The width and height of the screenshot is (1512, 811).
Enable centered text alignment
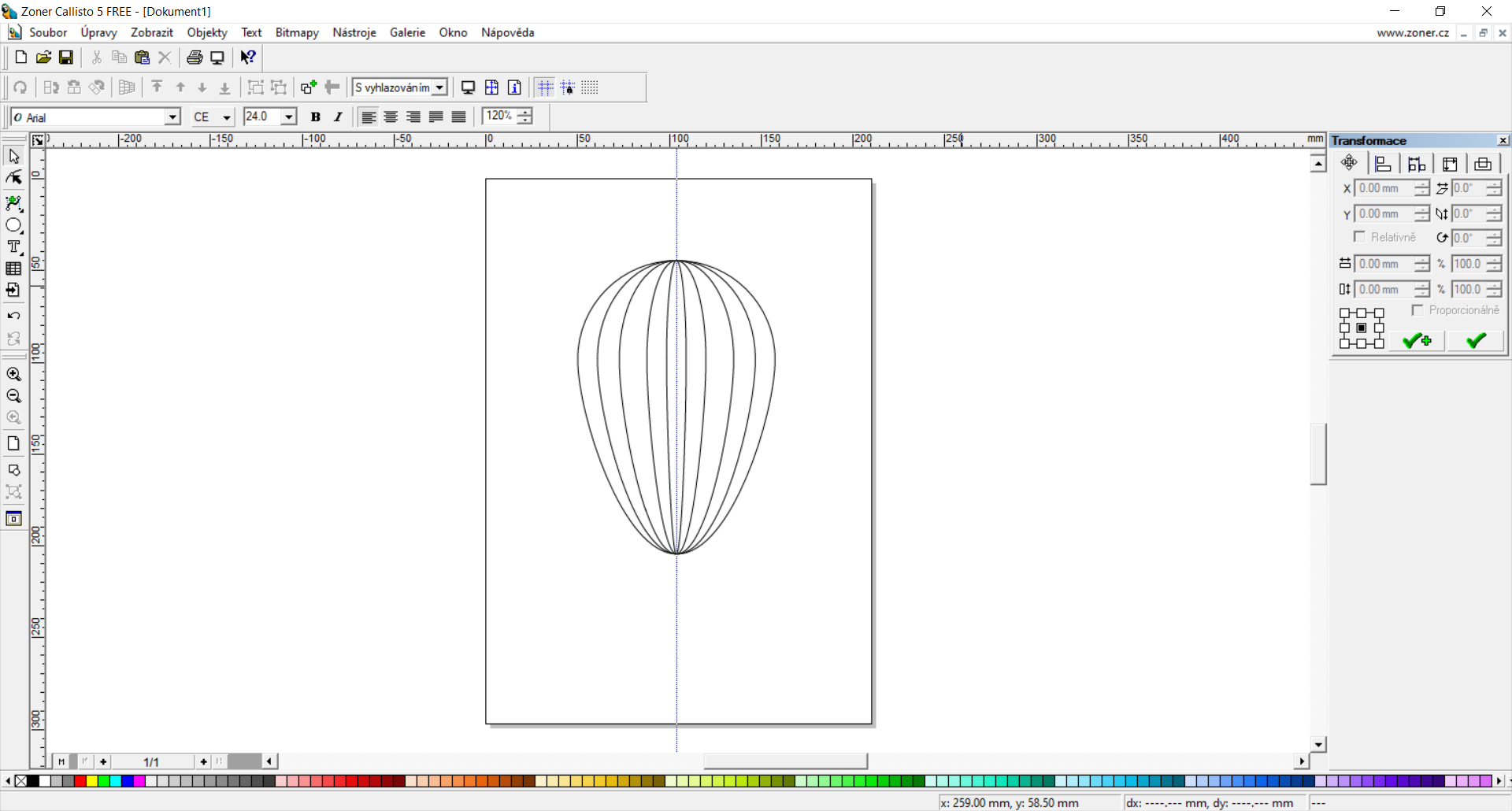pos(391,117)
